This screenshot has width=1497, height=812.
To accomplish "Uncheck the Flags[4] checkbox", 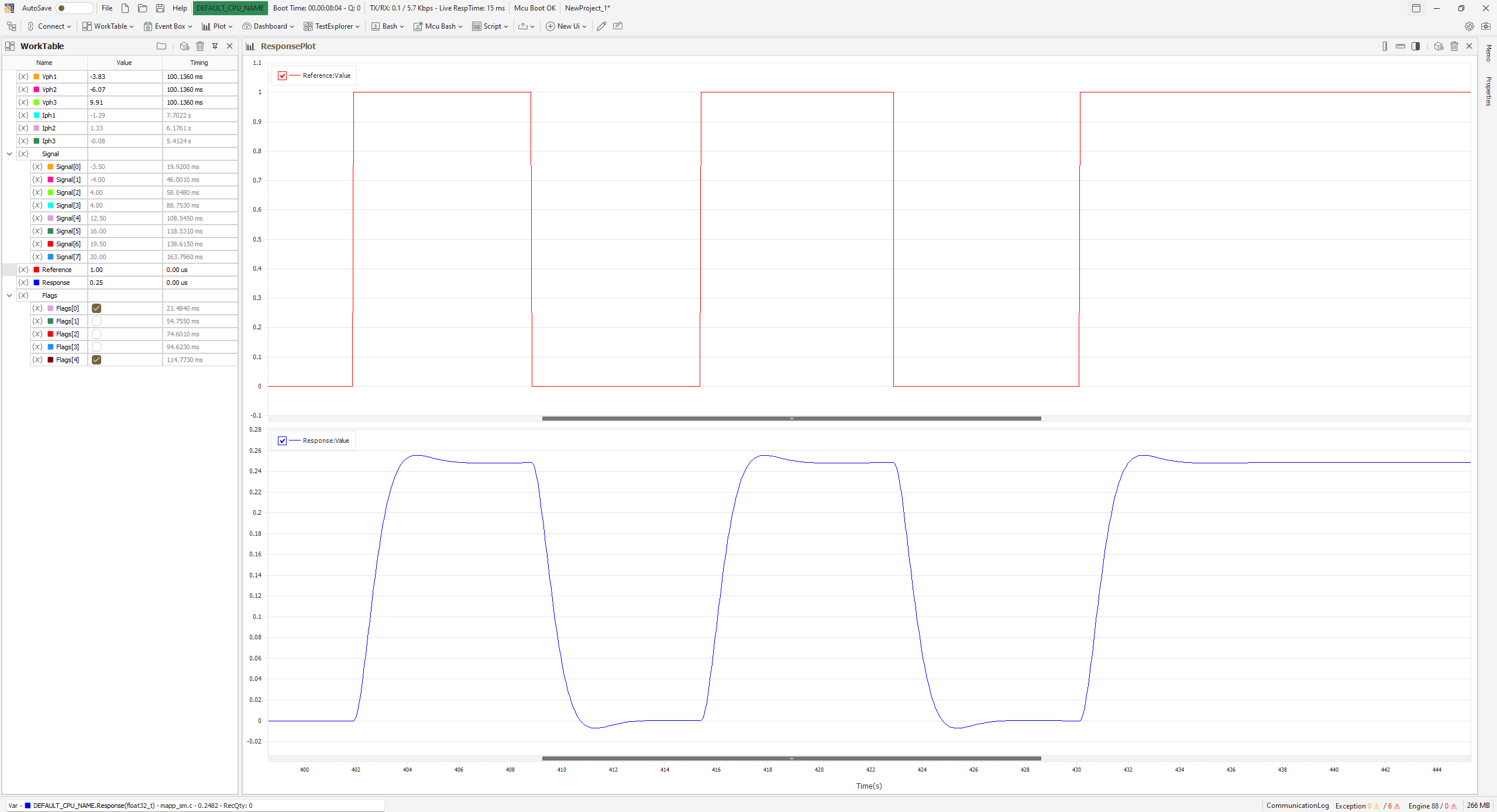I will pos(97,360).
